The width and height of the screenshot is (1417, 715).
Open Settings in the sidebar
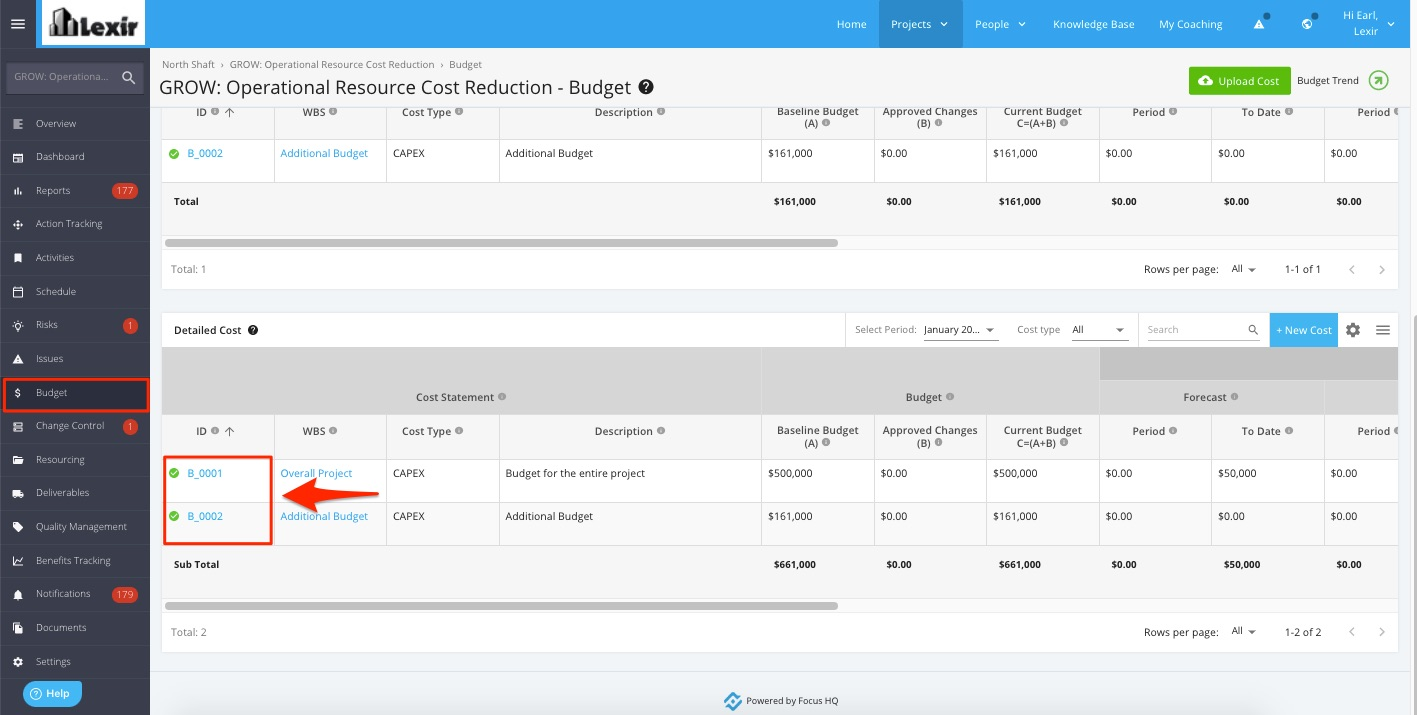point(75,662)
